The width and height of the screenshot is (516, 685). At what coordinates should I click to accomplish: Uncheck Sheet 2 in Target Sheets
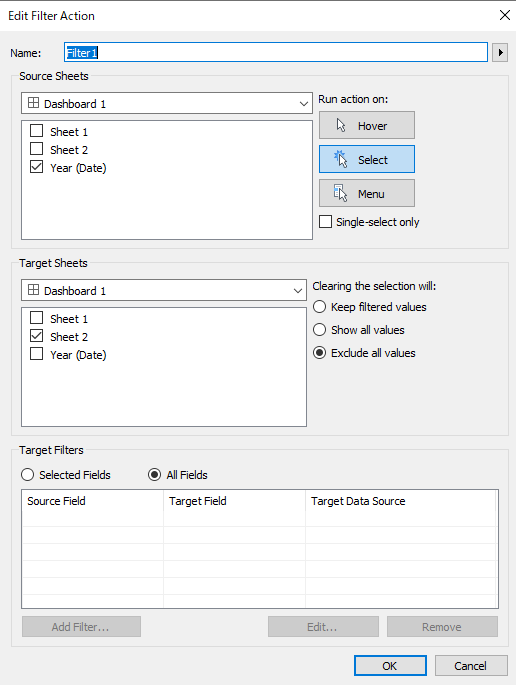pos(36,336)
